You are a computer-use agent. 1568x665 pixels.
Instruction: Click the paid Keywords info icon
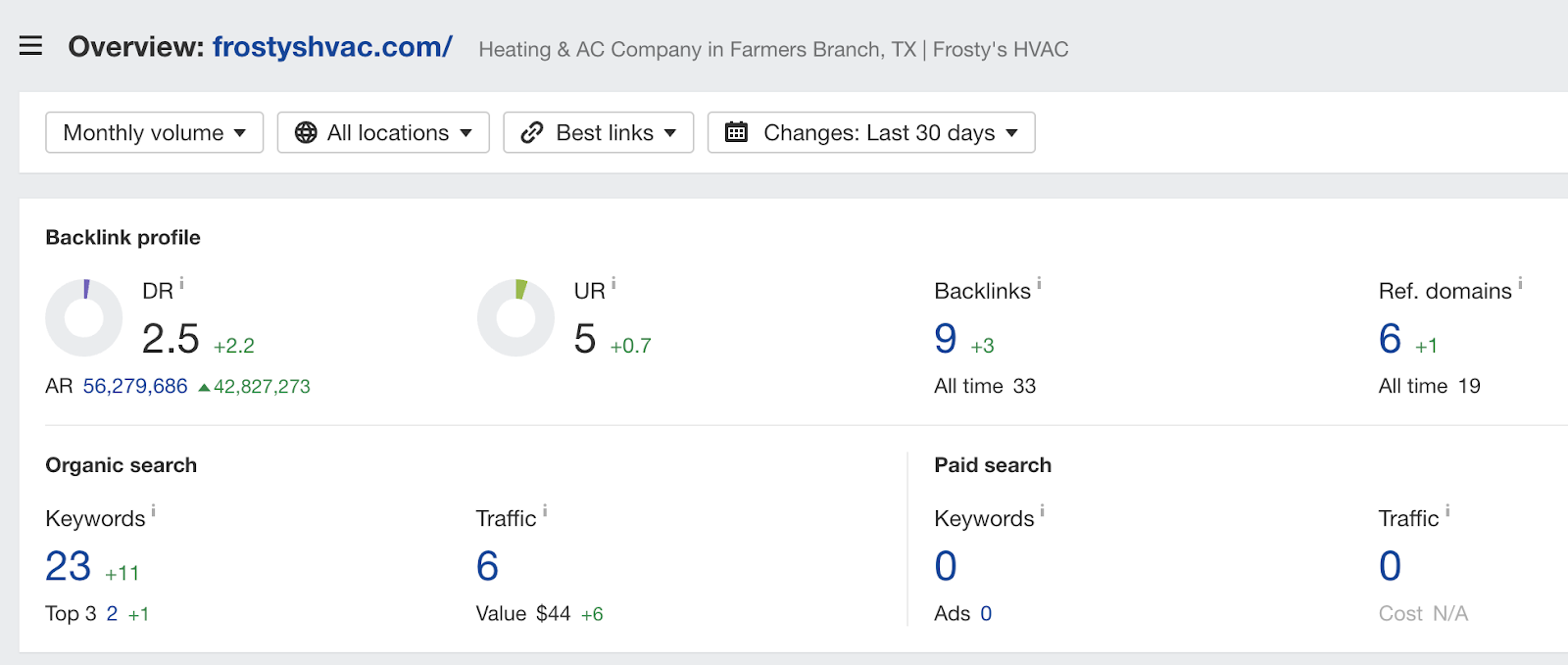coord(1042,510)
